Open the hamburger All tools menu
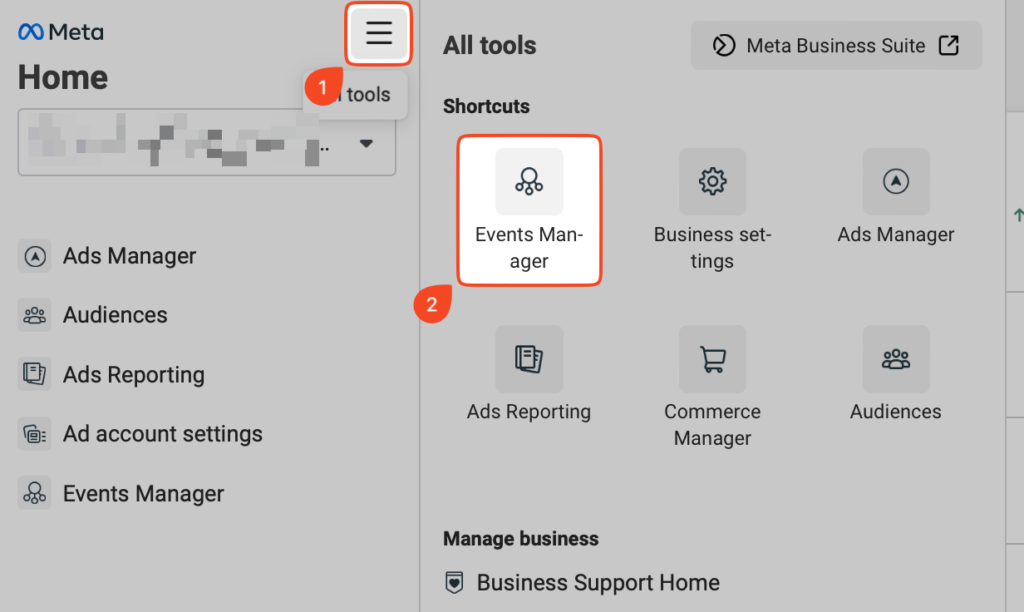1024x612 pixels. 379,33
